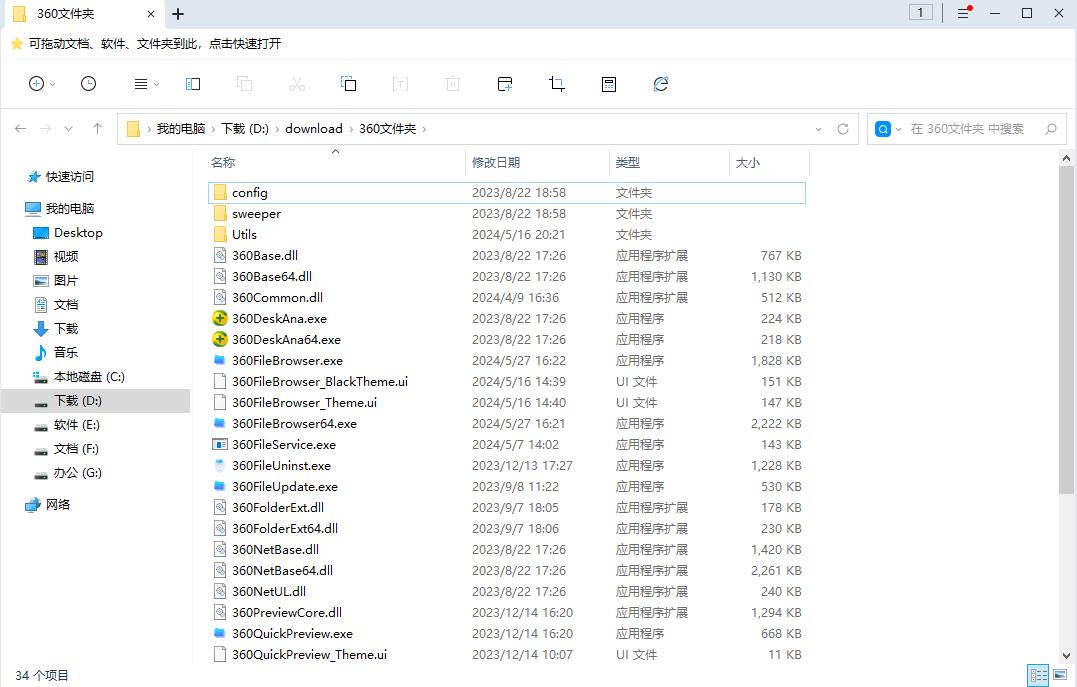Click the vertical scrollbar down arrow
This screenshot has height=687, width=1077.
(x=1067, y=653)
